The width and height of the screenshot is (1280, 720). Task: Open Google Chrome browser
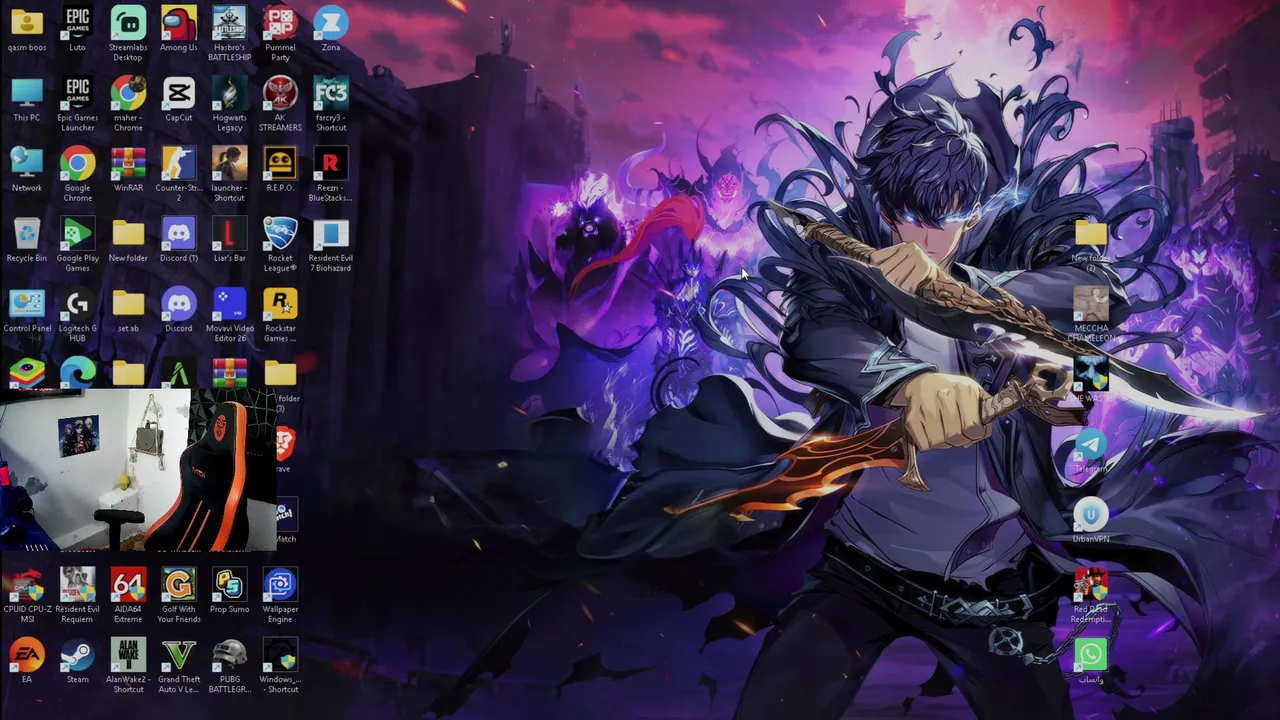(x=77, y=173)
